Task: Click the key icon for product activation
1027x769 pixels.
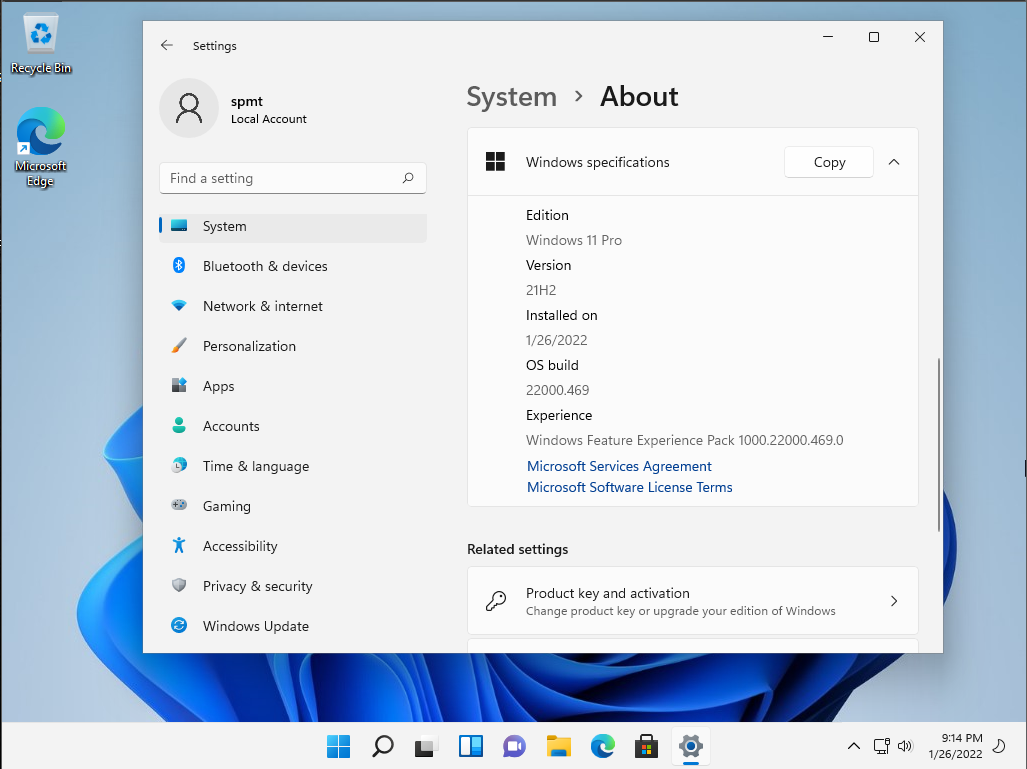Action: 496,601
